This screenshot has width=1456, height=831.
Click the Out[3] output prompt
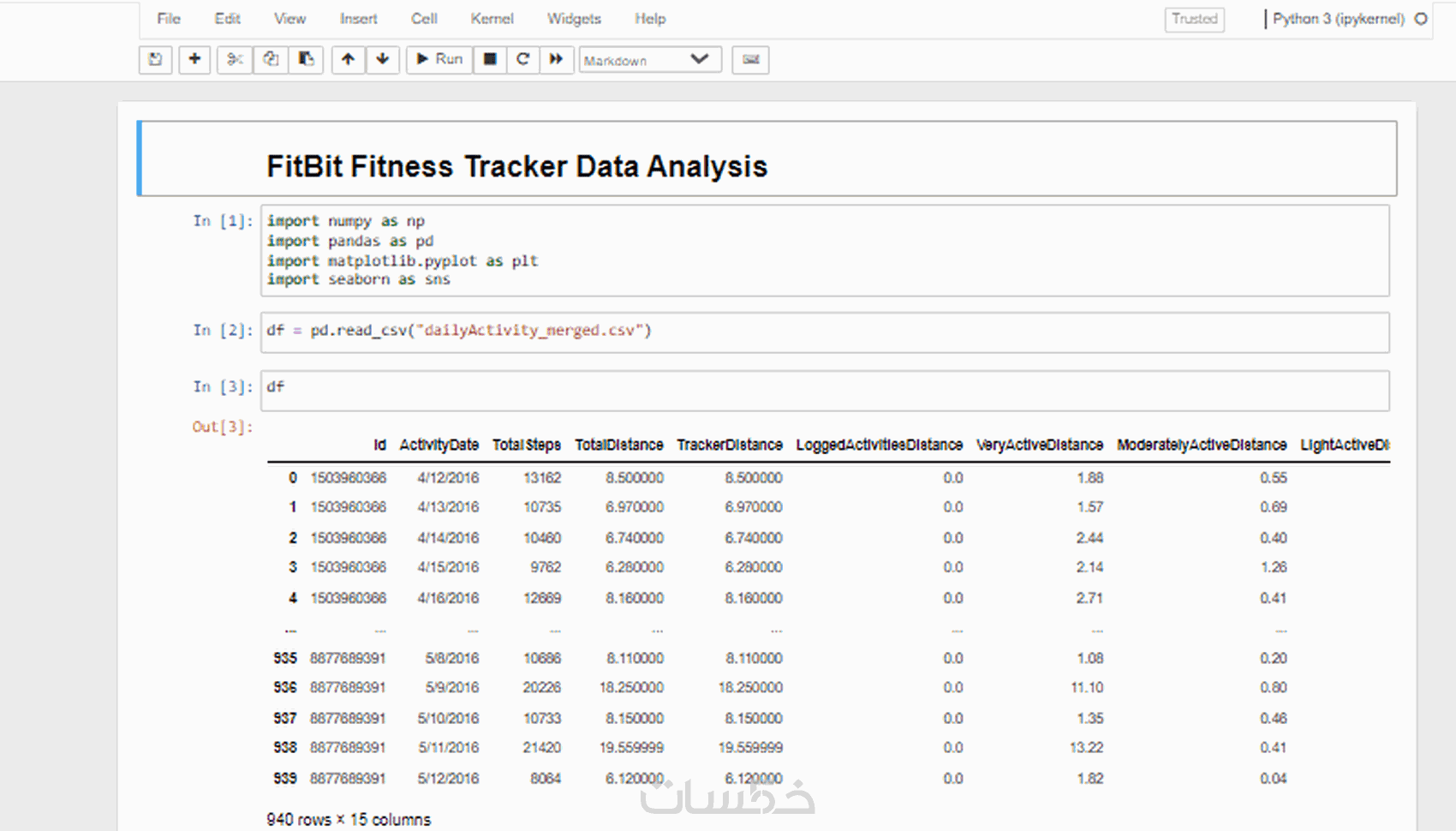(223, 427)
